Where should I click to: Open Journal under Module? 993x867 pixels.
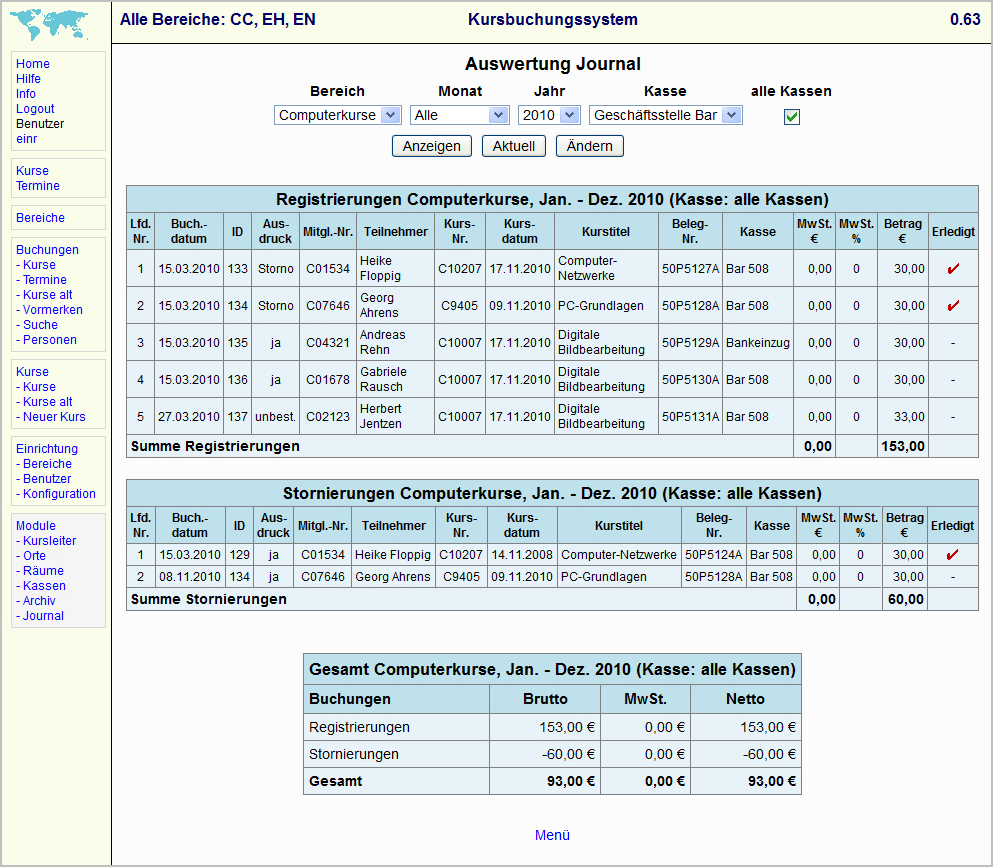(44, 616)
